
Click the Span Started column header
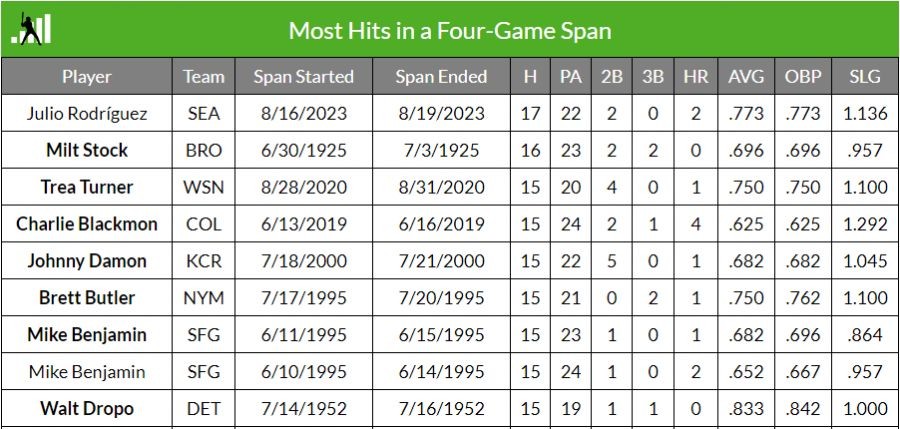(x=304, y=76)
